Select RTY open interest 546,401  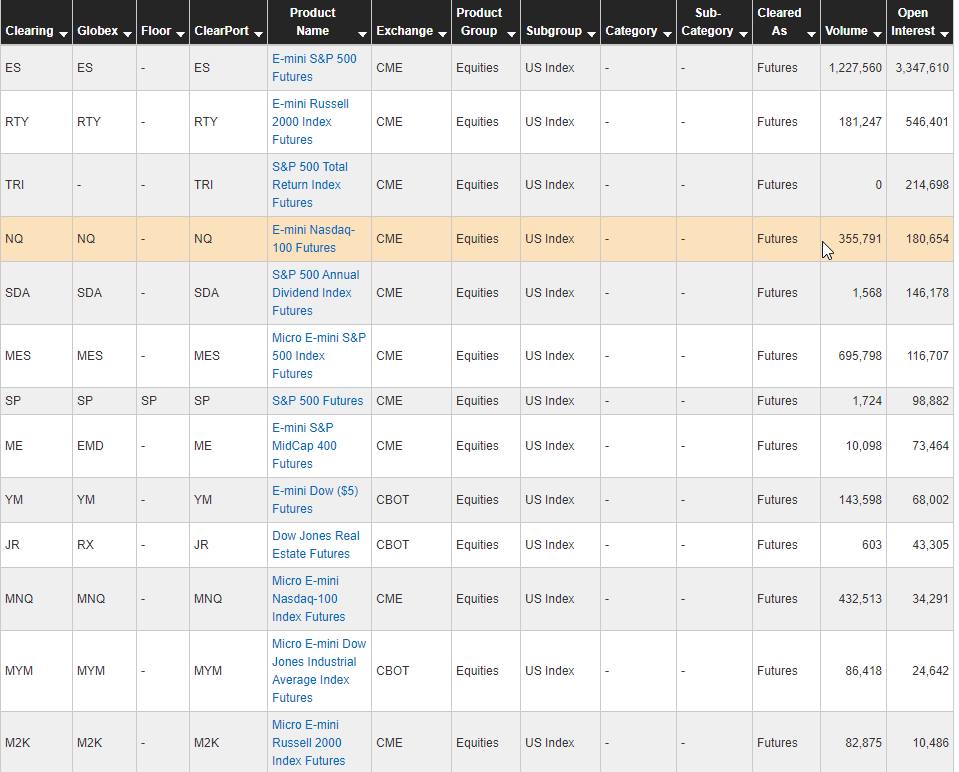click(x=927, y=122)
